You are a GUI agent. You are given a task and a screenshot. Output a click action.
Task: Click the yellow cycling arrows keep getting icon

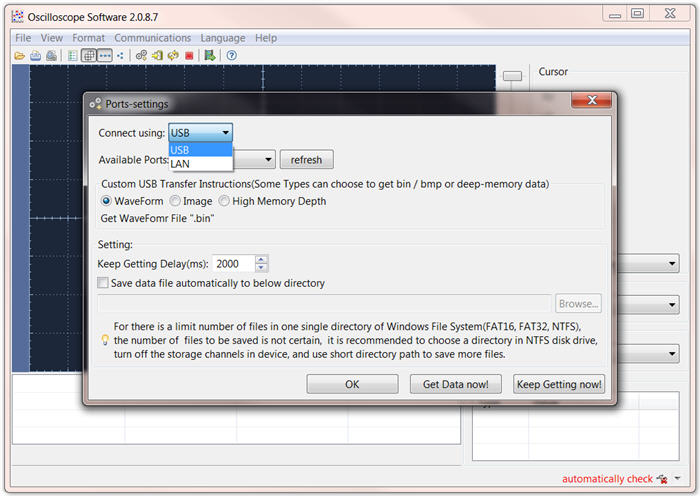point(173,56)
